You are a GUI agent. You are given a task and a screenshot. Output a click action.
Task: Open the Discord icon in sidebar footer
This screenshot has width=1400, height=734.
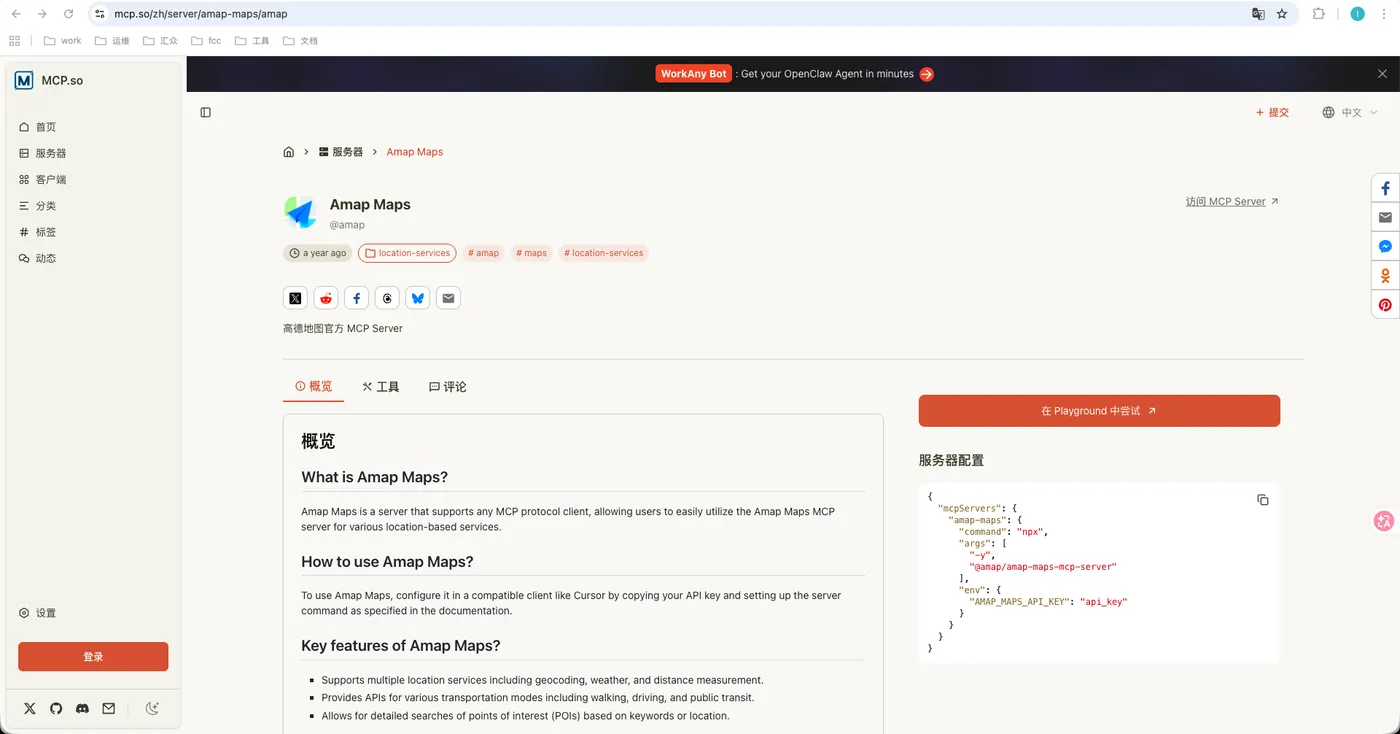click(82, 708)
